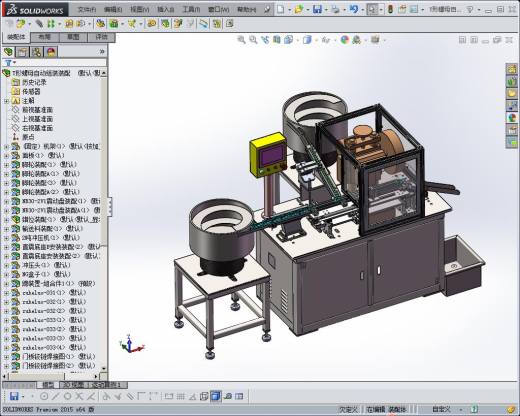Select the Zoom to Fit magnifier icon
Image resolution: width=520 pixels, height=416 pixels.
tap(241, 40)
